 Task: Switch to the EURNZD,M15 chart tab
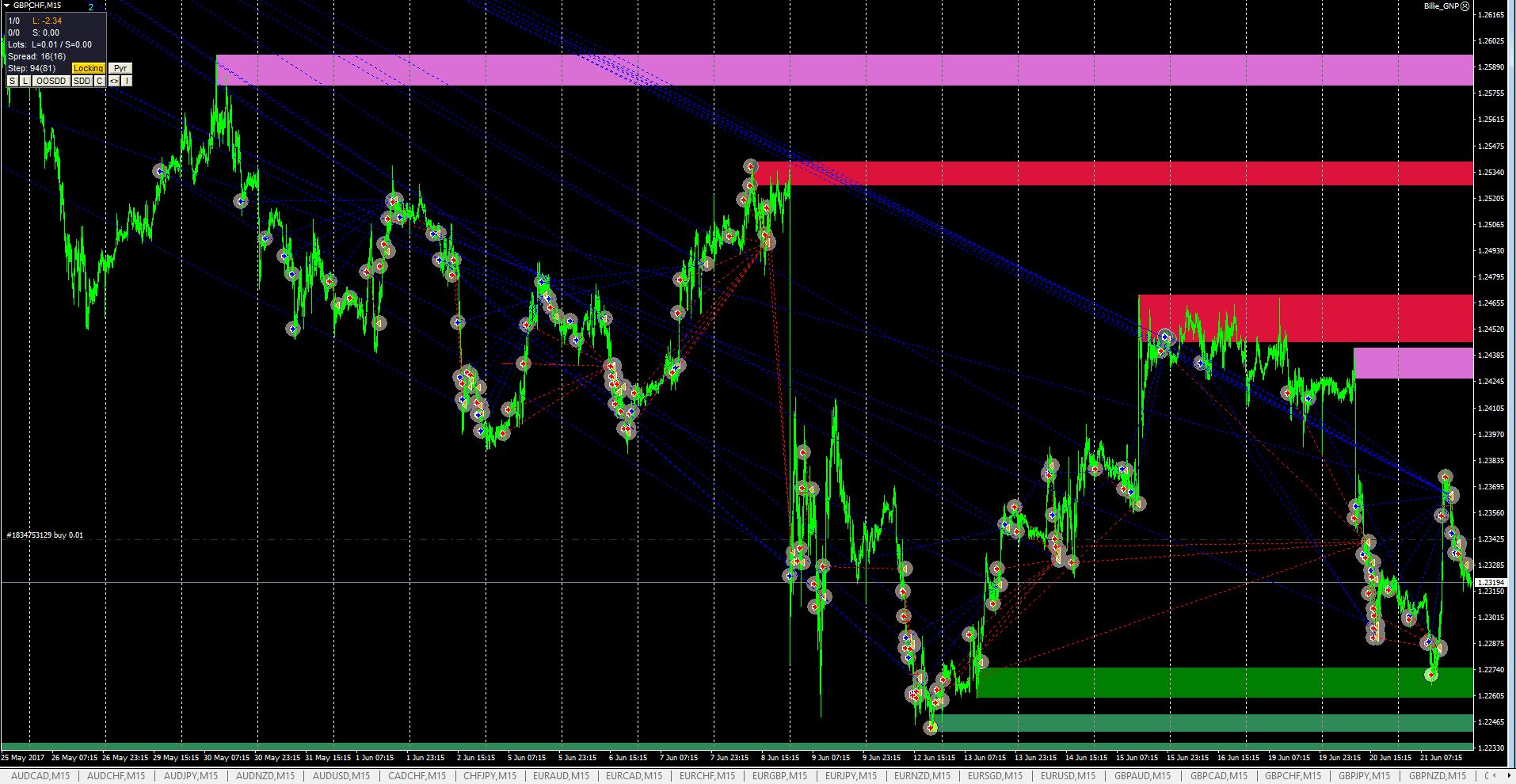click(x=924, y=776)
